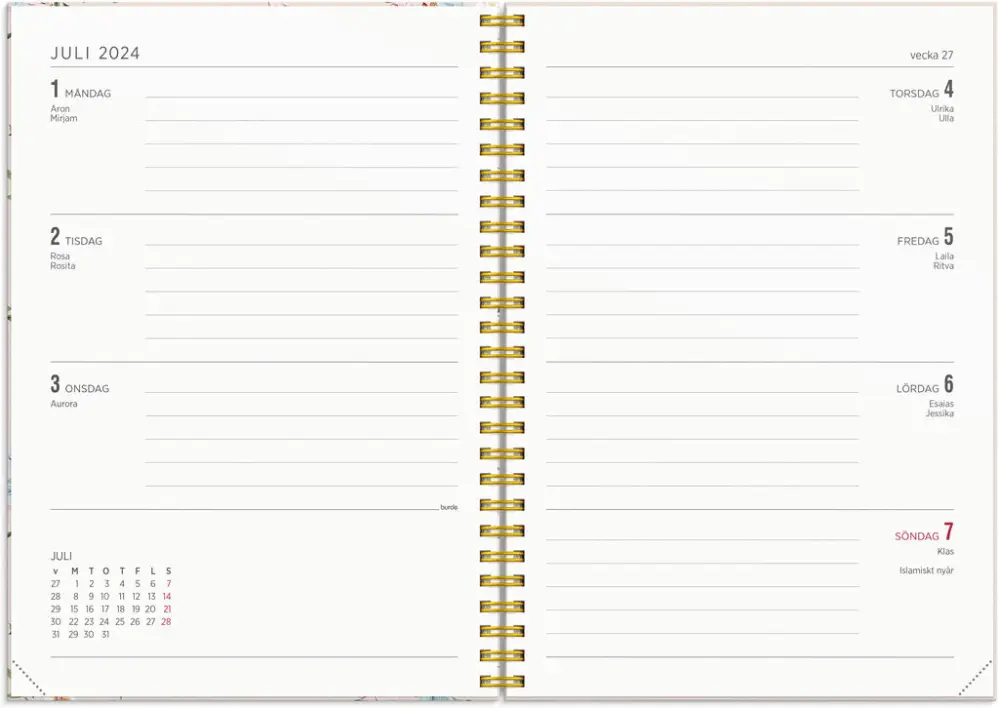The width and height of the screenshot is (999, 708).
Task: Click name 'Rosita' under Tuesday
Action: click(x=62, y=266)
